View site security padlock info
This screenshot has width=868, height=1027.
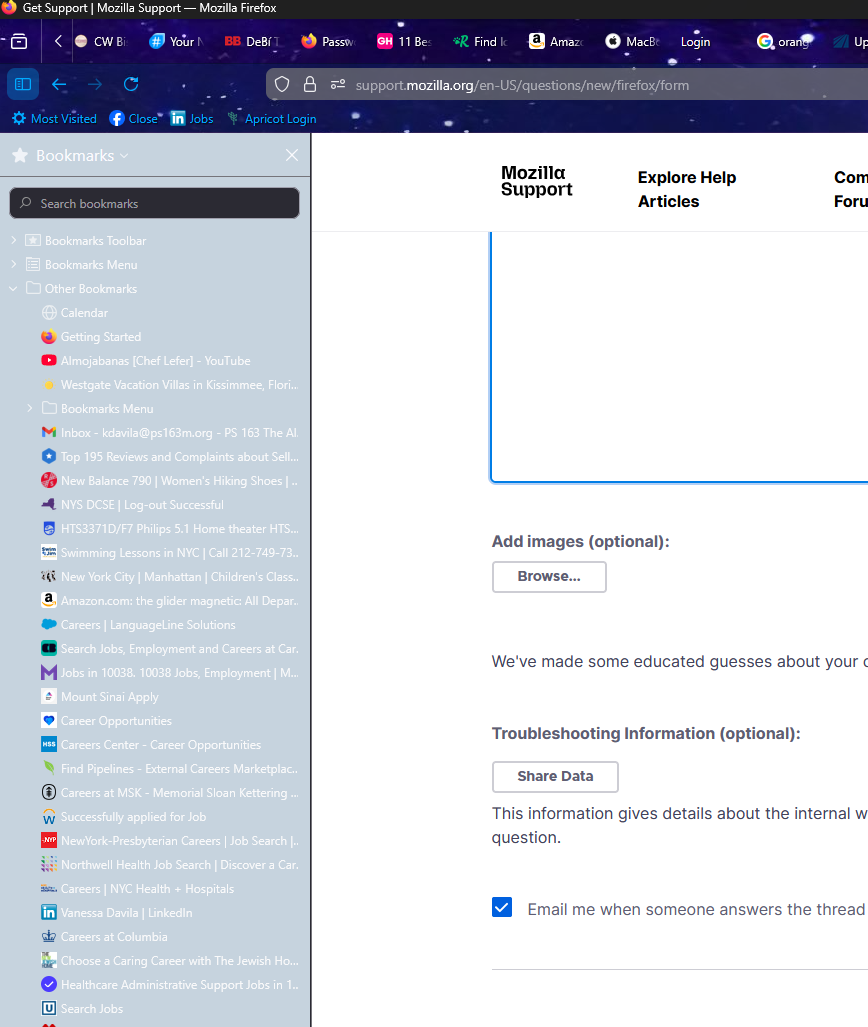310,84
